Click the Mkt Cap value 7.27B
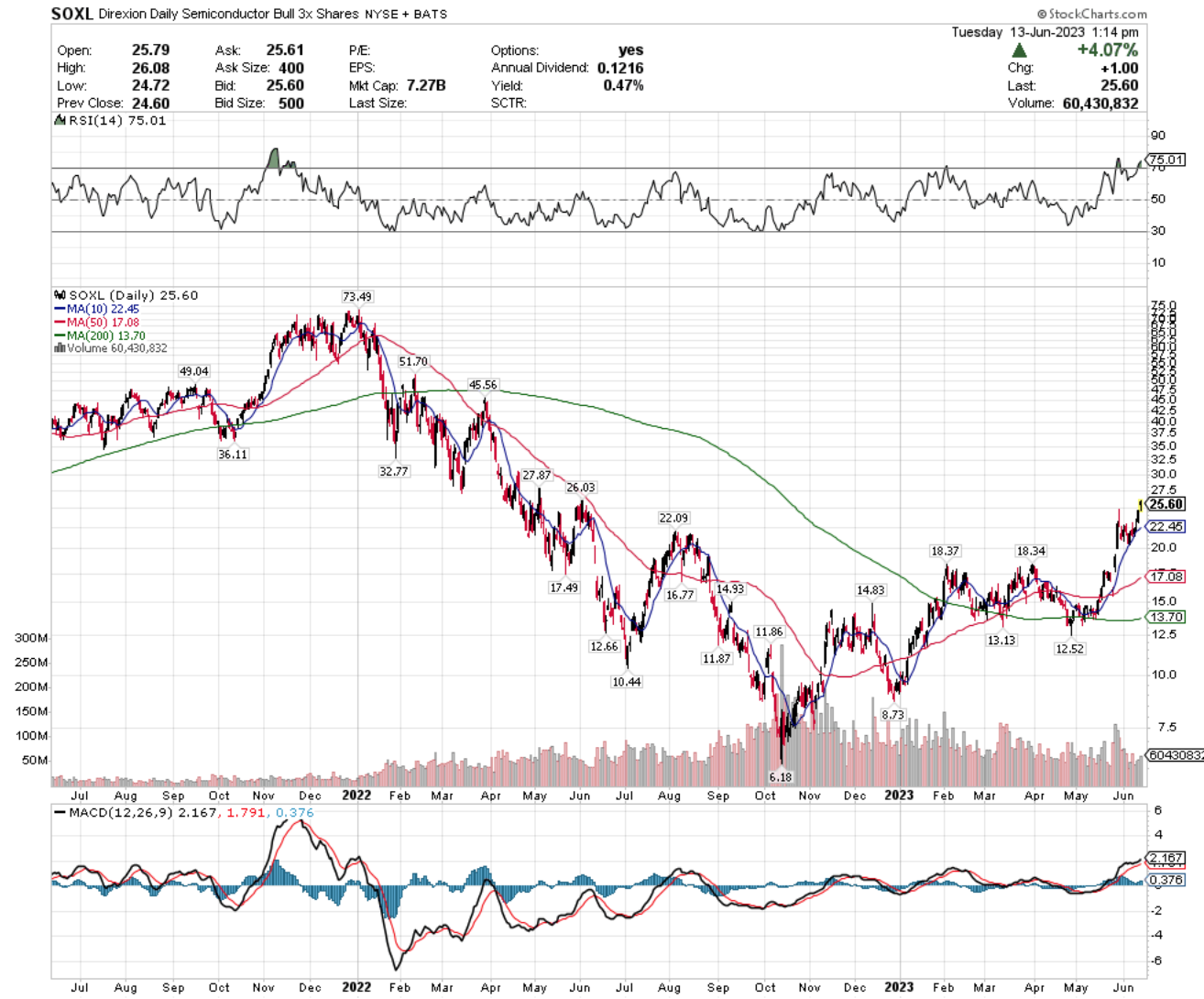Screen dimensions: 1204x999 [x=426, y=85]
